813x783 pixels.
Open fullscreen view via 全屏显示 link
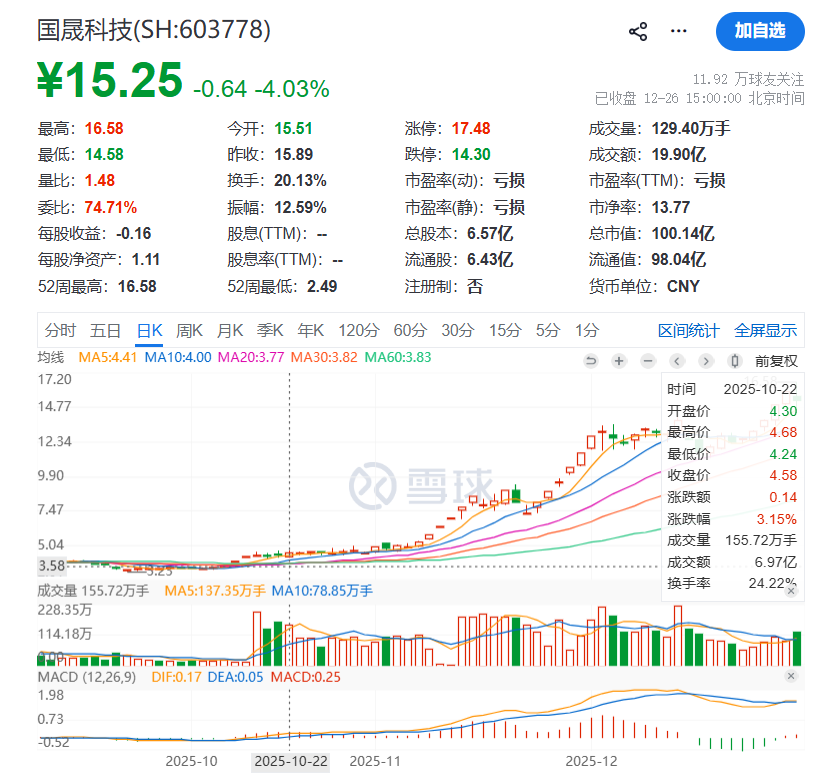764,330
